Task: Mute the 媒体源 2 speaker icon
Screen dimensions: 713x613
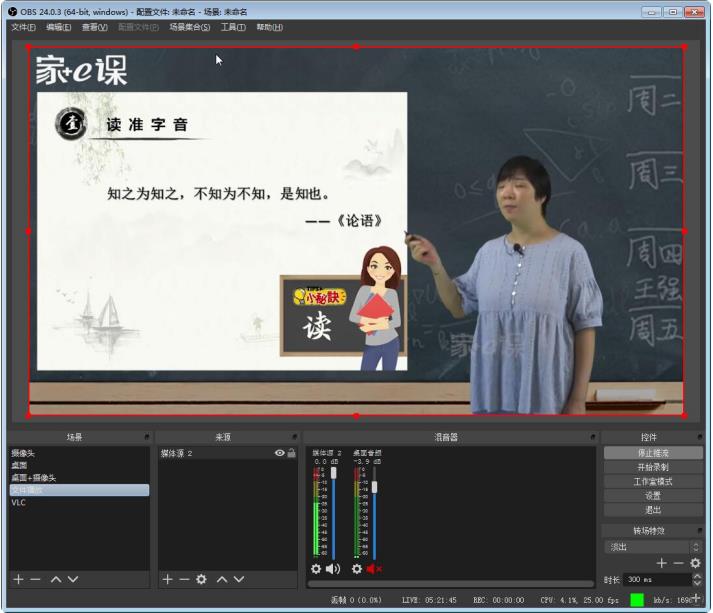Action: click(x=333, y=569)
